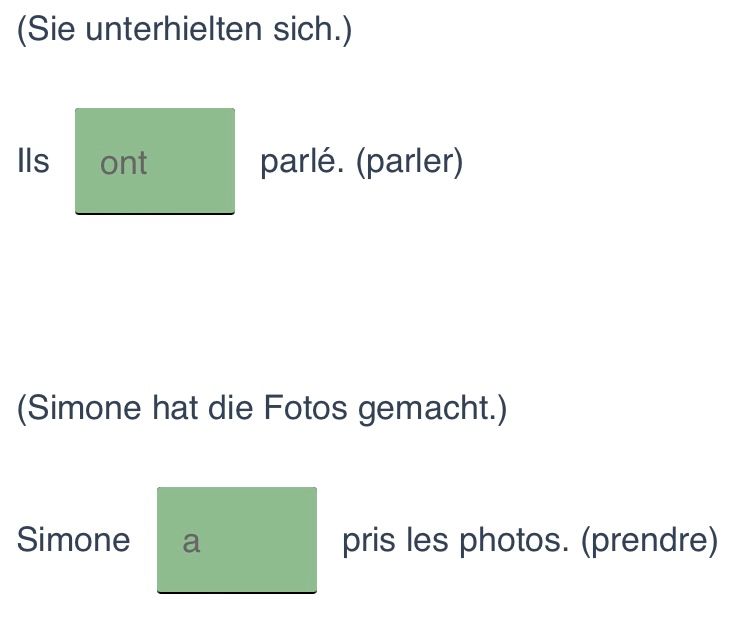The height and width of the screenshot is (620, 729).
Task: Click the word "die" in the German sentence
Action: tap(231, 408)
